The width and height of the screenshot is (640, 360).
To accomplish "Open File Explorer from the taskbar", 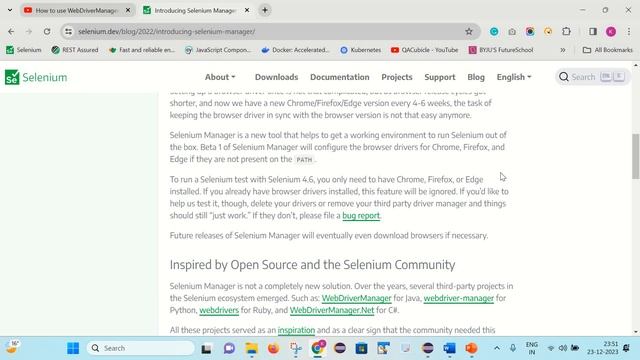I will [251, 348].
